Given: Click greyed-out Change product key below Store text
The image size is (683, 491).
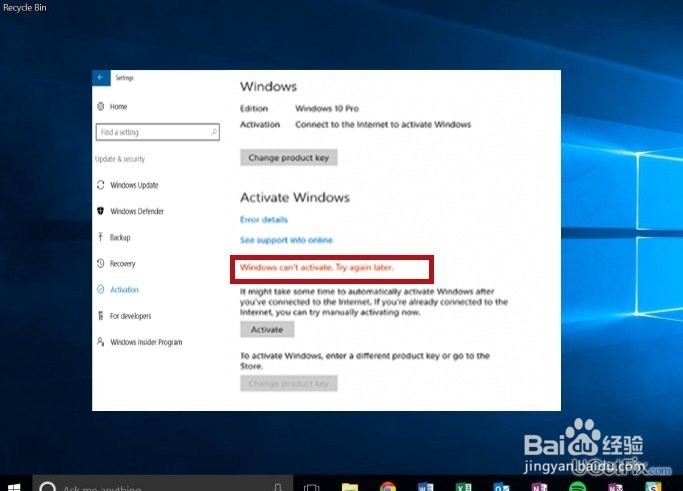Looking at the screenshot, I should pos(288,383).
